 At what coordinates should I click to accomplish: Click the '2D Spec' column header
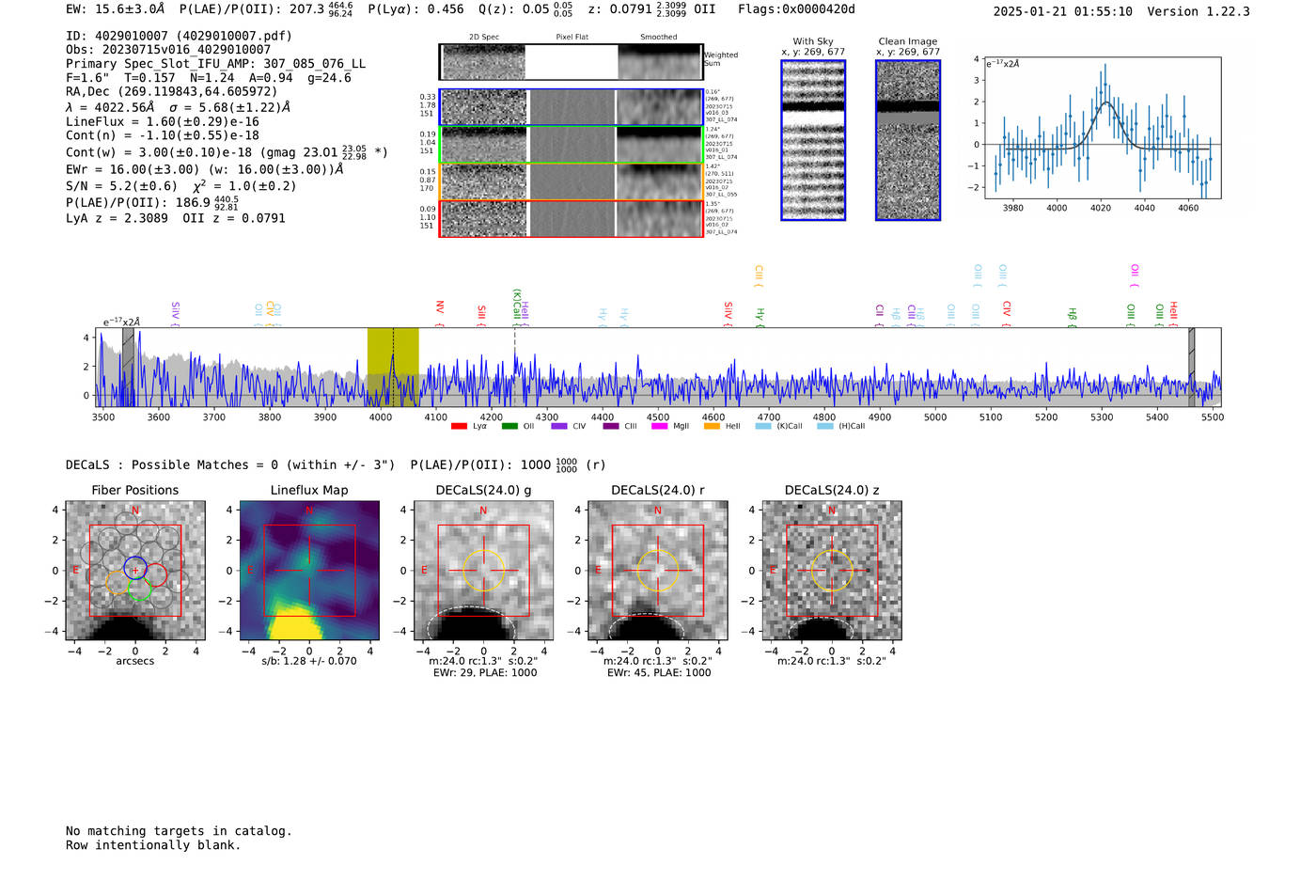tap(484, 38)
